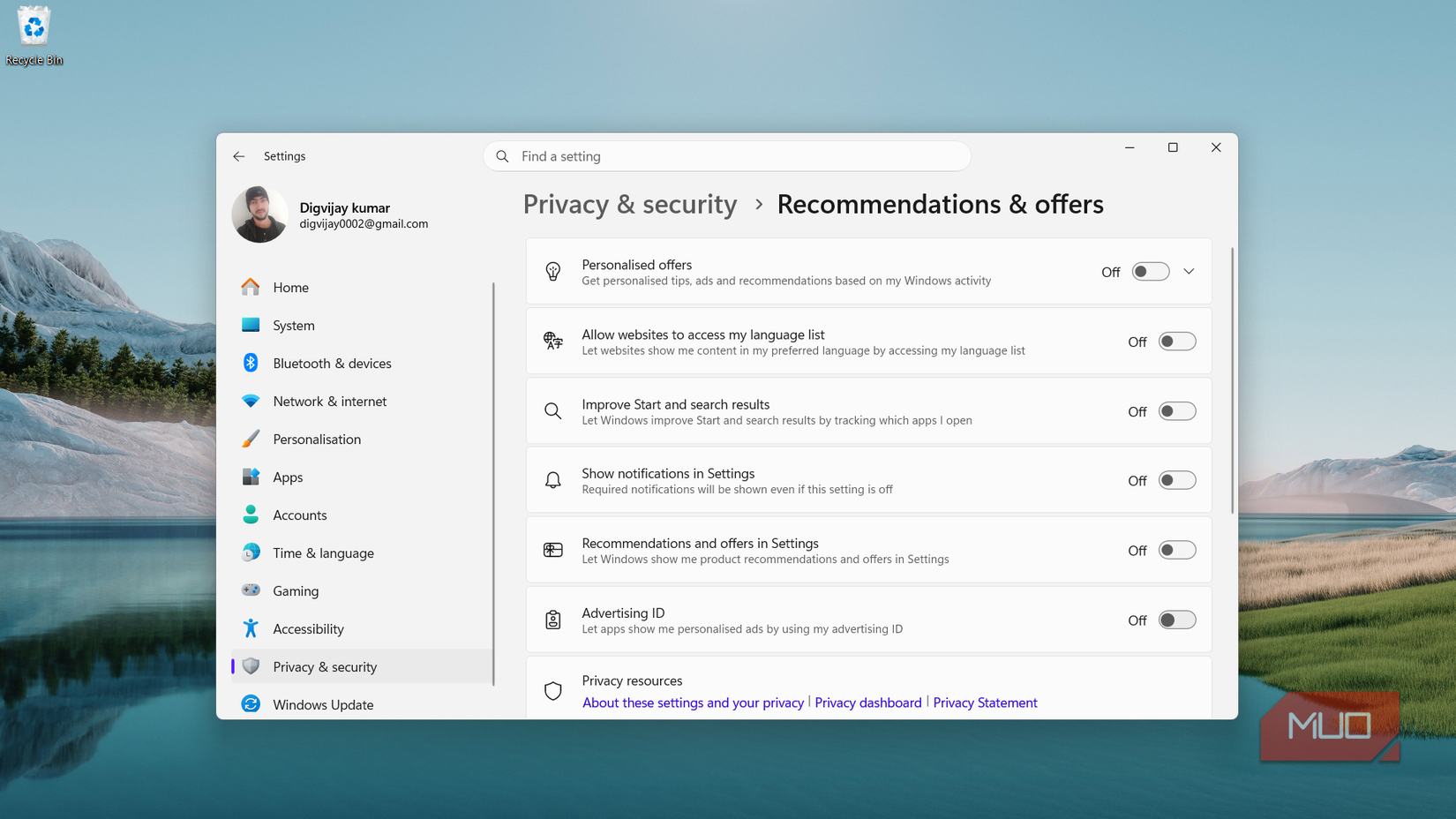Click the Personalisation paintbrush icon

[251, 439]
